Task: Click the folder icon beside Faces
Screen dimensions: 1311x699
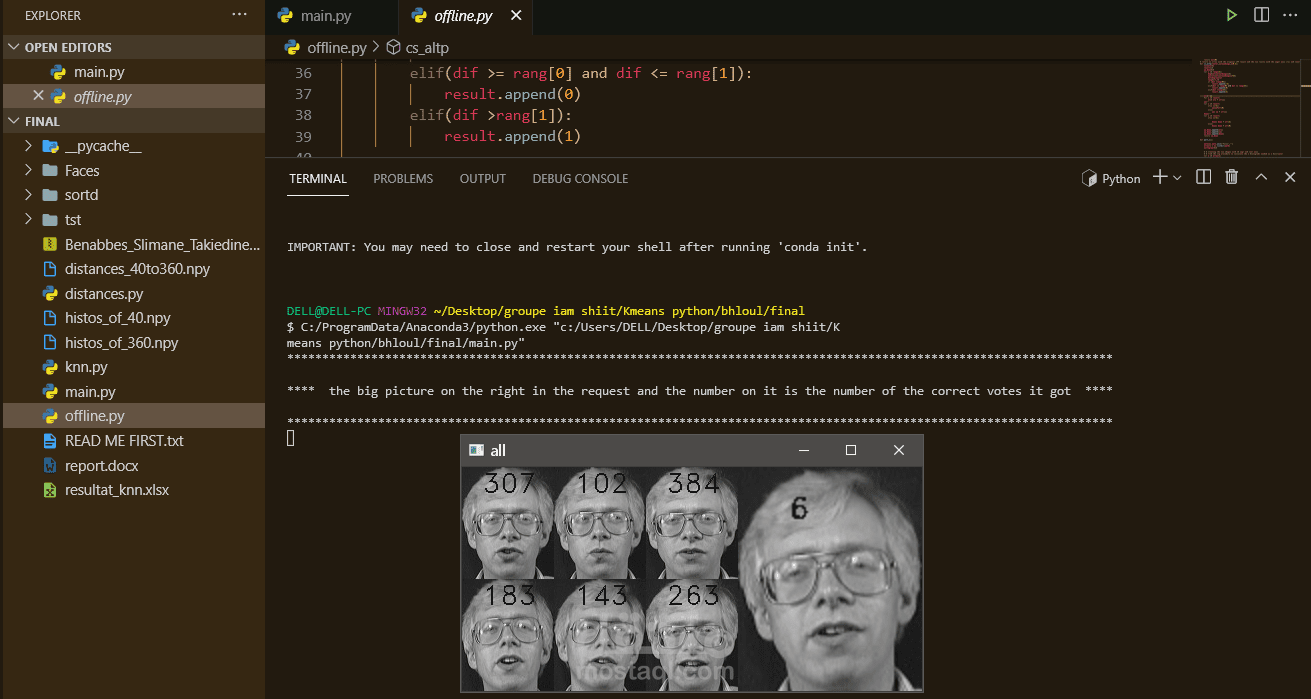Action: [x=50, y=170]
